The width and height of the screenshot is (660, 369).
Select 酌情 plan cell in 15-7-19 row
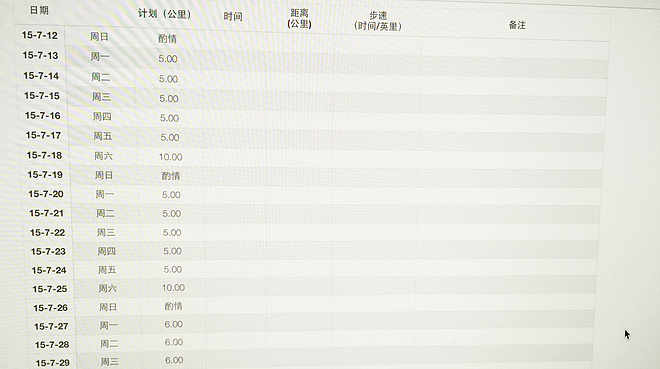click(x=171, y=176)
